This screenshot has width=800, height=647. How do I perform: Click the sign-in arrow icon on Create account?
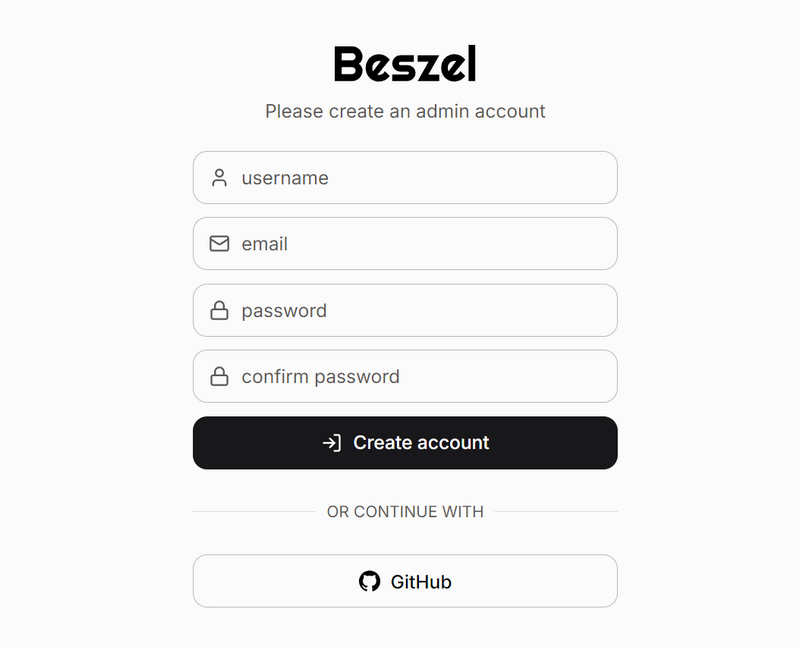click(332, 443)
